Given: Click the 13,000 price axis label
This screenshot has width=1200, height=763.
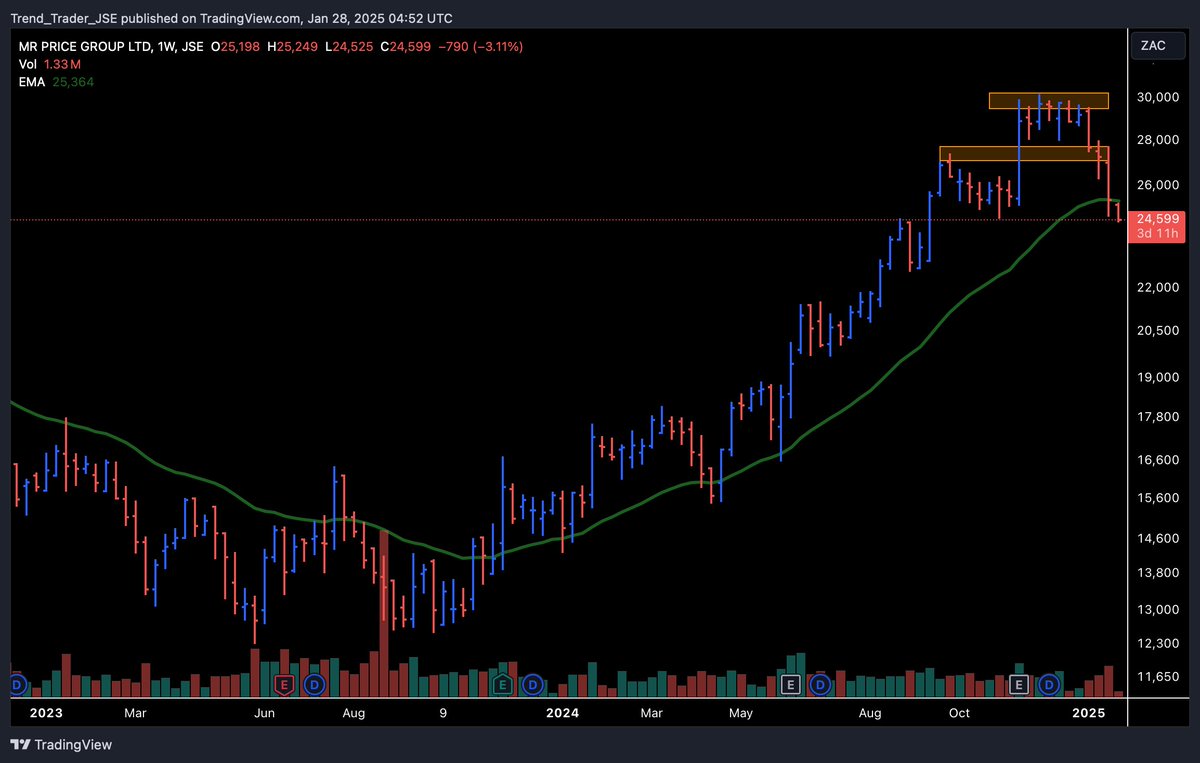Looking at the screenshot, I should click(x=1158, y=610).
